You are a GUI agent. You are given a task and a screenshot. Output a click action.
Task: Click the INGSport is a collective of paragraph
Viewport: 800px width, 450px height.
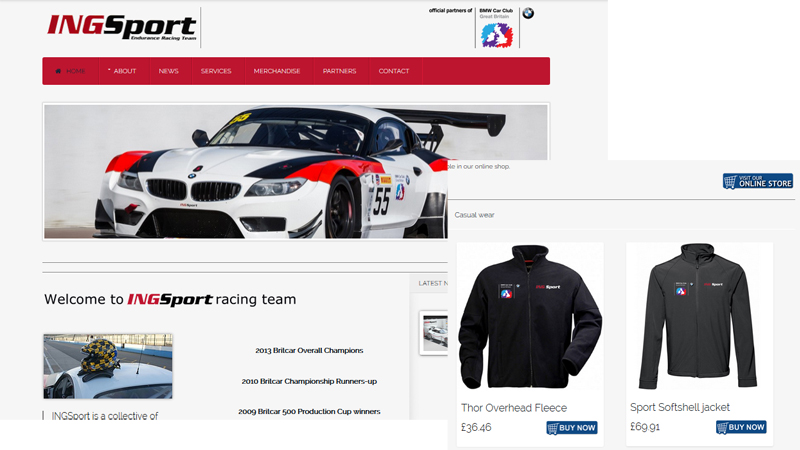(105, 416)
